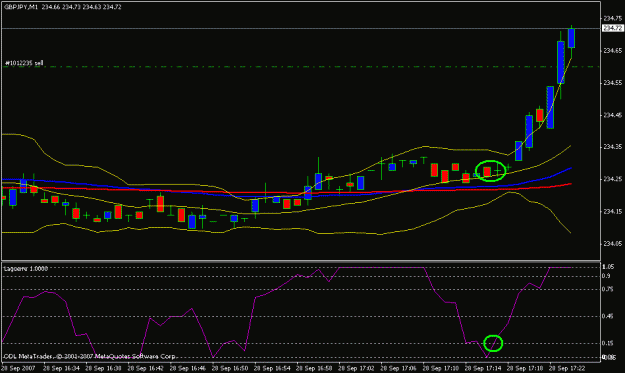Click the 28 Sep 16:50 time label
Image resolution: width=625 pixels, height=373 pixels.
tap(230, 368)
